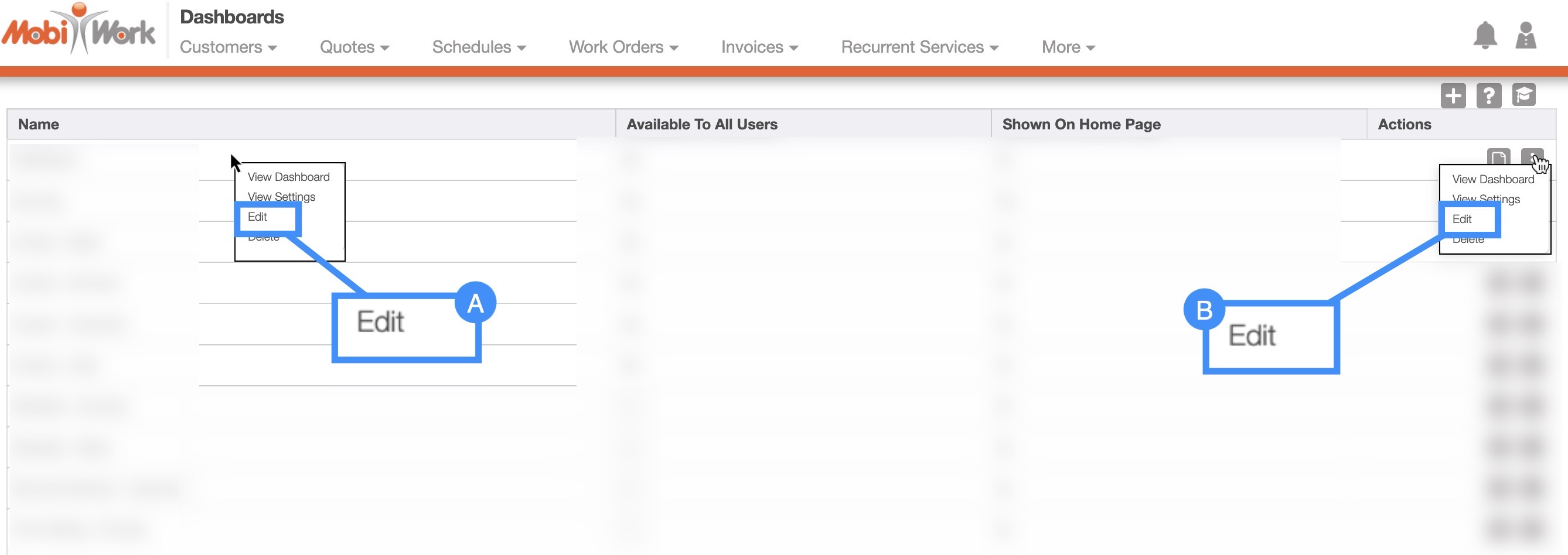The width and height of the screenshot is (1568, 555).
Task: Open the user profile icon
Action: [1525, 35]
